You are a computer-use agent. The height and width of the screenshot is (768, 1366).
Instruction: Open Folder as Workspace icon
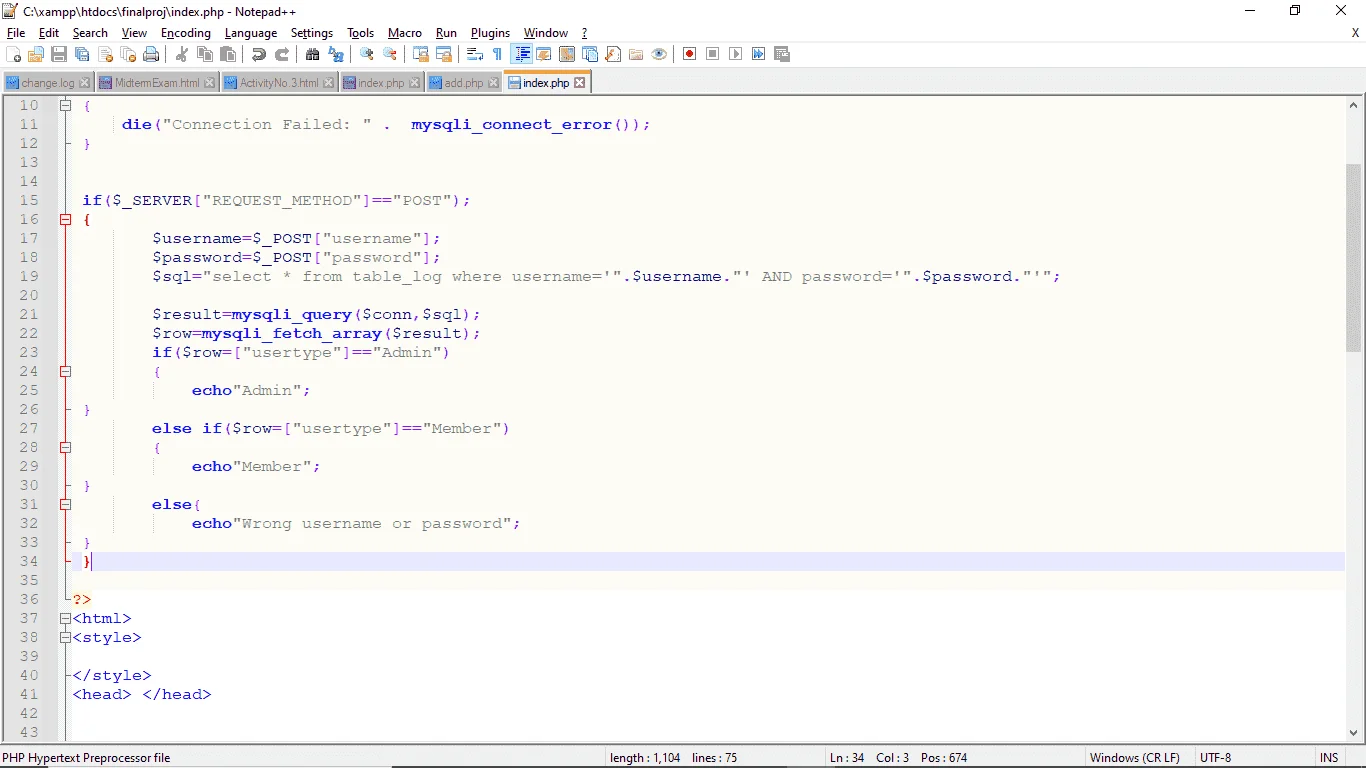tap(636, 54)
